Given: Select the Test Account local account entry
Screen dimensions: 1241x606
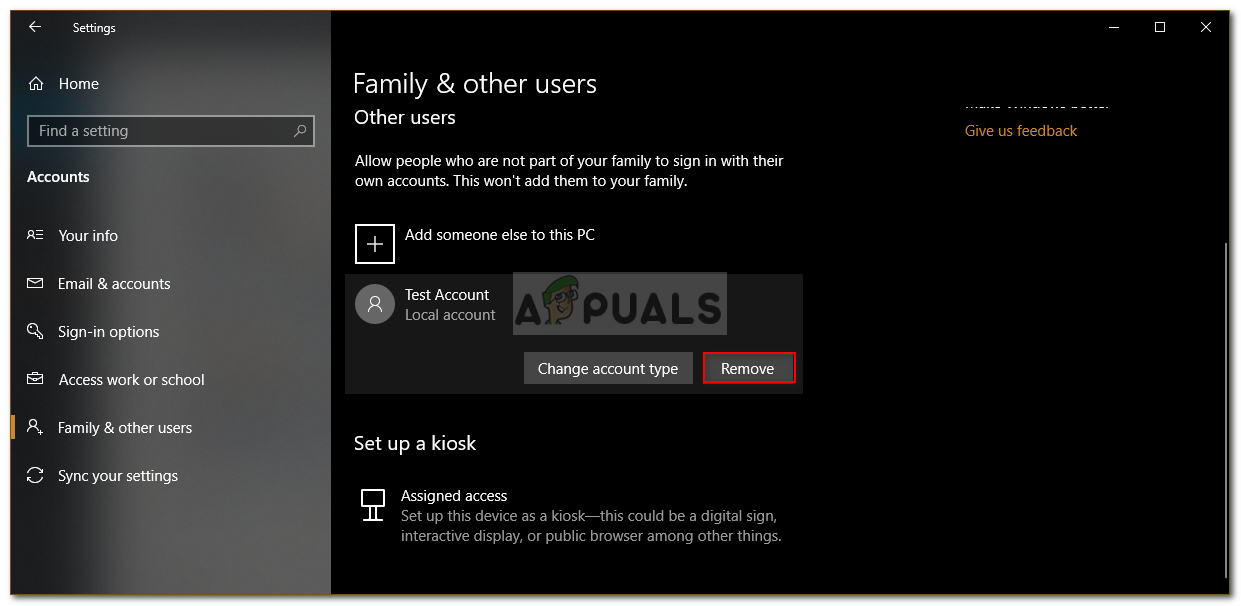Looking at the screenshot, I should [x=450, y=304].
